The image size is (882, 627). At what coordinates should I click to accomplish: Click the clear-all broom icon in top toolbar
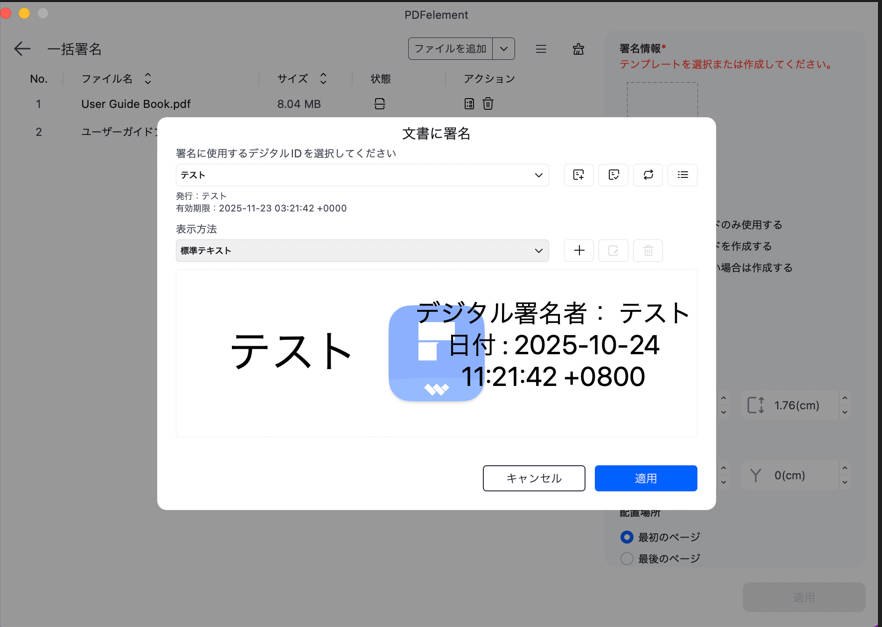[x=578, y=49]
